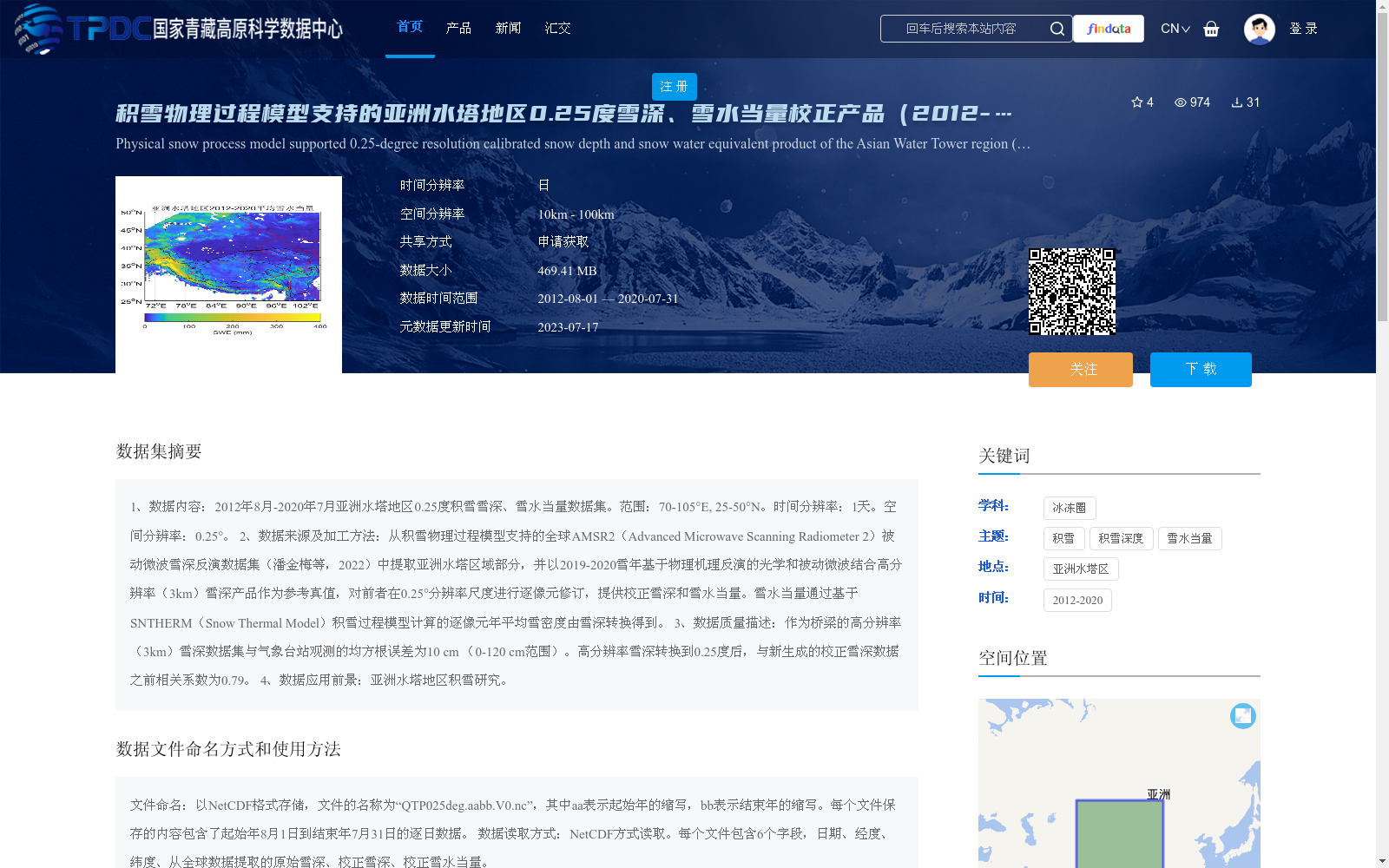Click the English dataset subtitle text
The height and width of the screenshot is (868, 1389).
tap(573, 144)
